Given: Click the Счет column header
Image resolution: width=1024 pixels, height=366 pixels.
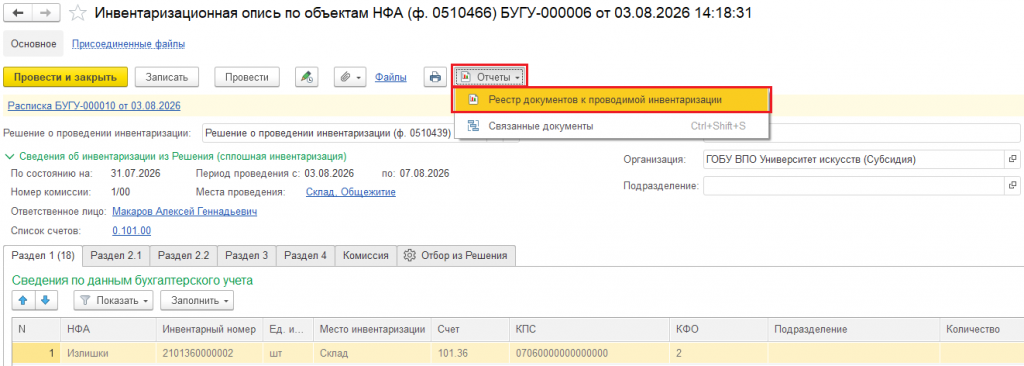Looking at the screenshot, I should (x=470, y=329).
